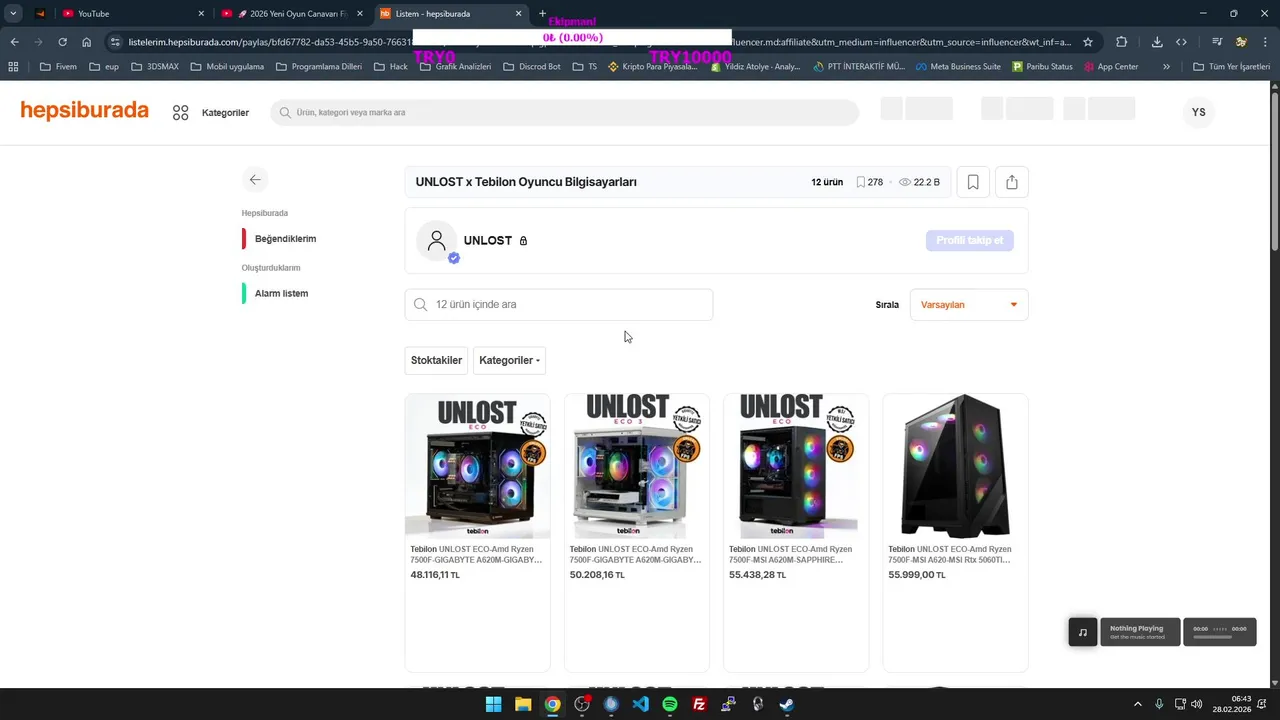The image size is (1280, 720).
Task: Open File Explorer from the taskbar
Action: (x=523, y=704)
